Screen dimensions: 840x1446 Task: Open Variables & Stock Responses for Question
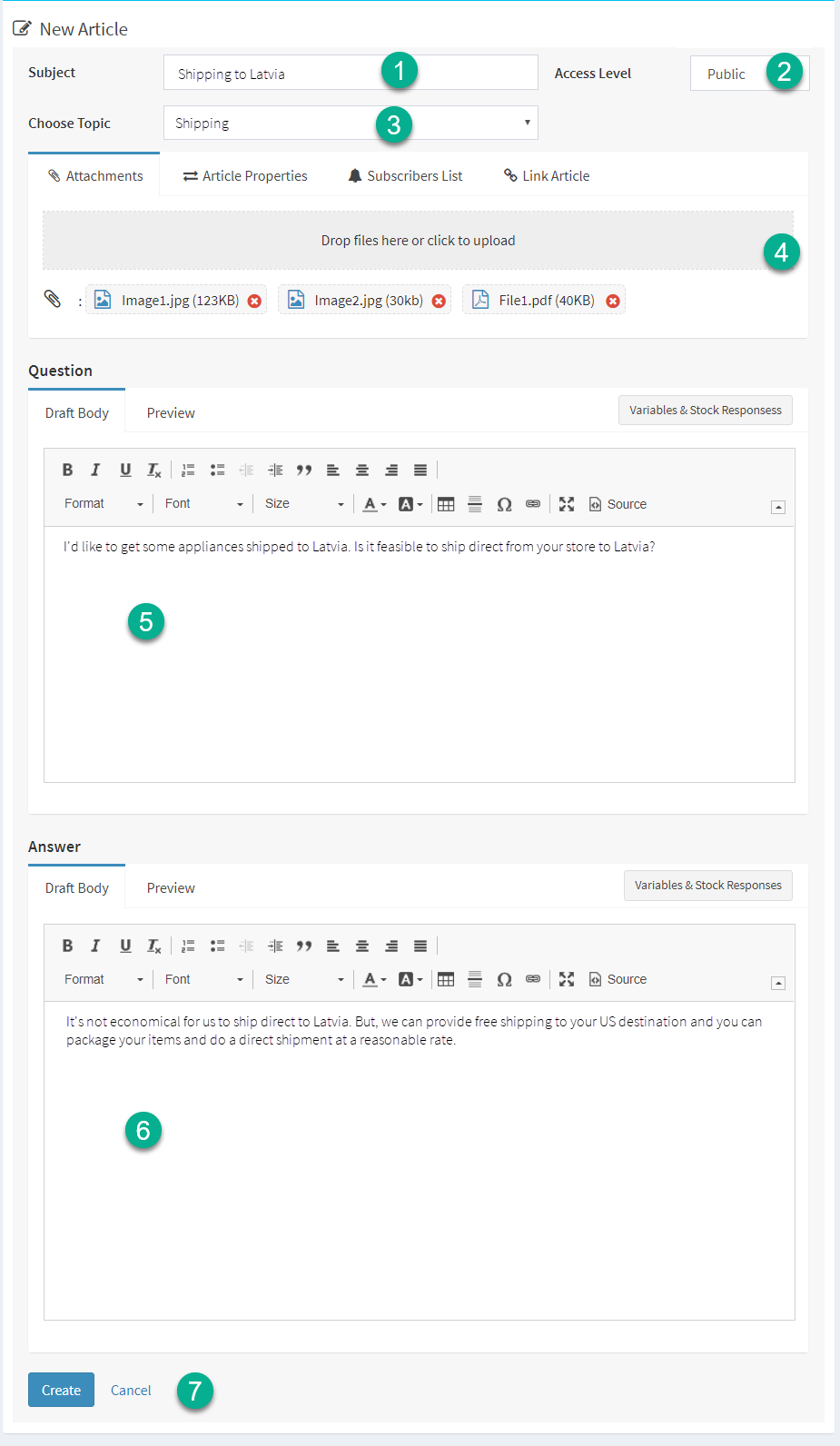[x=706, y=410]
